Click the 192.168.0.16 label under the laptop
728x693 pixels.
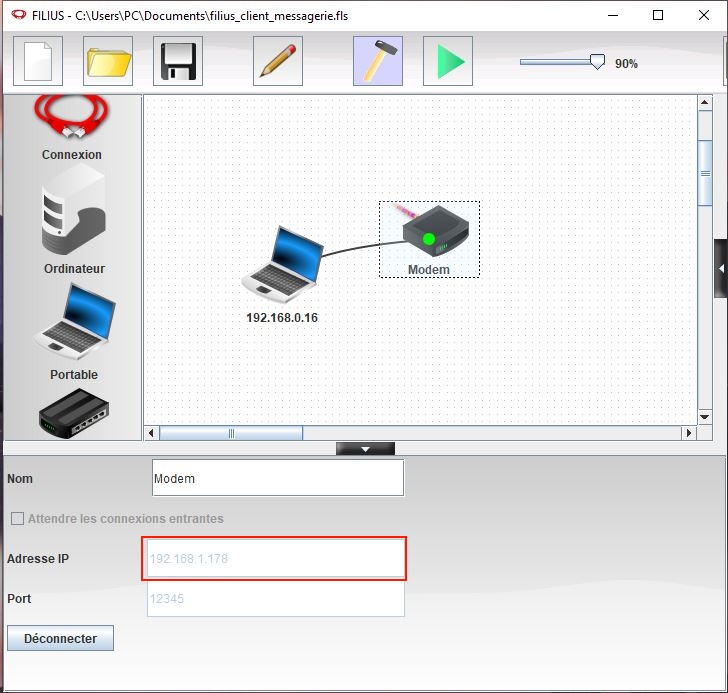[x=282, y=318]
